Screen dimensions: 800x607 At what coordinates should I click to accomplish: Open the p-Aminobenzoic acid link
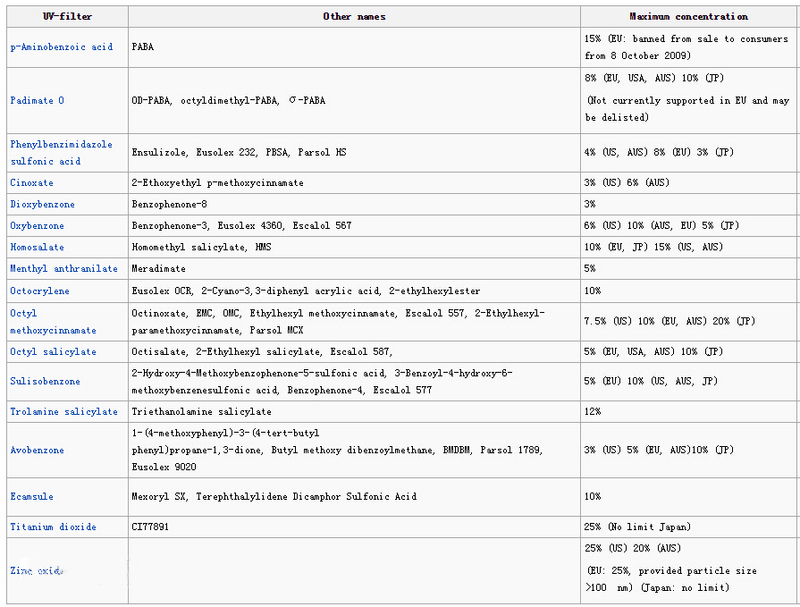pyautogui.click(x=61, y=47)
